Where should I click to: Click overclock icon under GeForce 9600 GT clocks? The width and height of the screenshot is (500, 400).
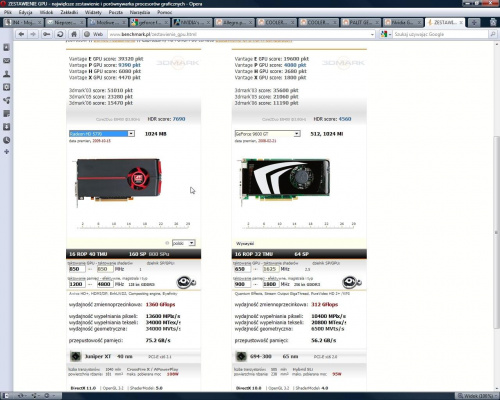tap(351, 282)
